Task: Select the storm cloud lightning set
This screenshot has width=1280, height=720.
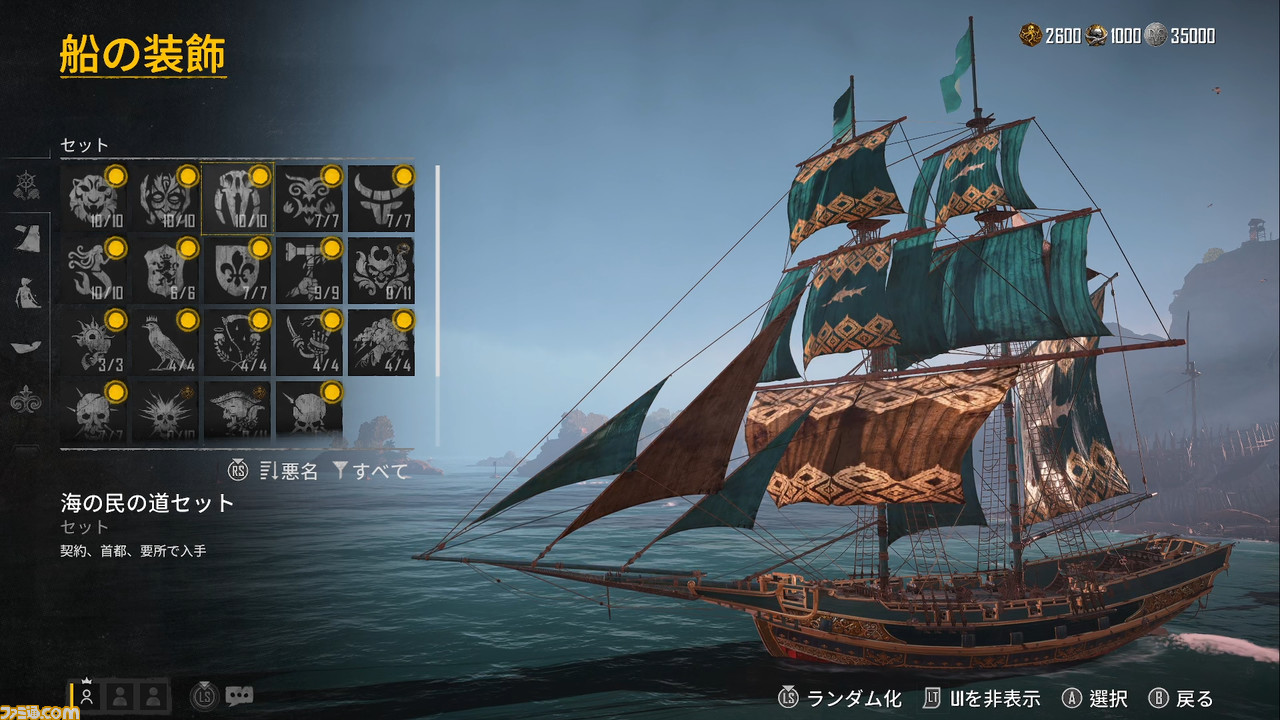Action: pos(381,342)
